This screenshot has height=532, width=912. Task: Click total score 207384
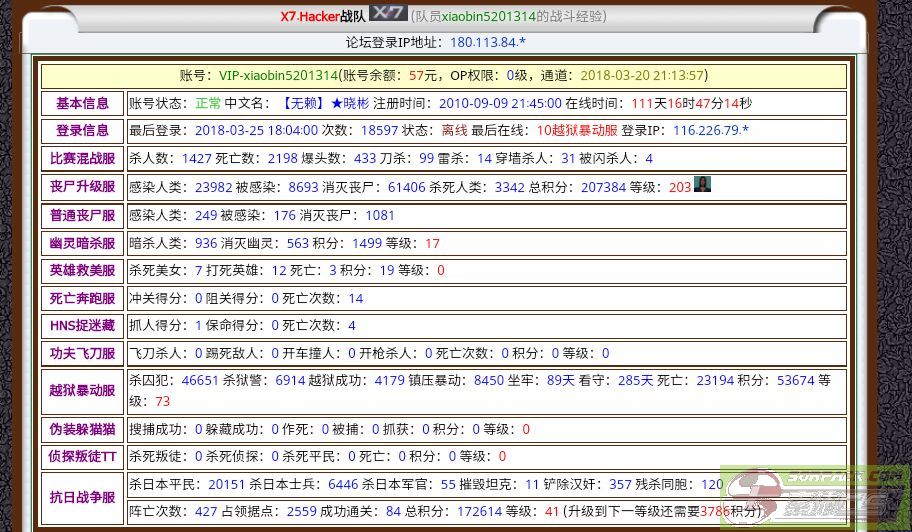603,187
